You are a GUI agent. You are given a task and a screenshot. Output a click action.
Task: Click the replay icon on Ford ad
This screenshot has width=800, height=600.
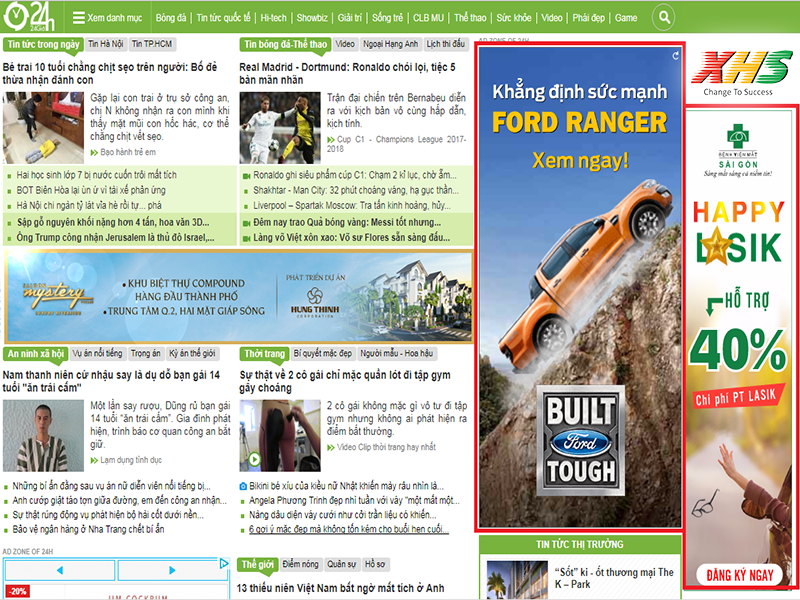pos(676,55)
